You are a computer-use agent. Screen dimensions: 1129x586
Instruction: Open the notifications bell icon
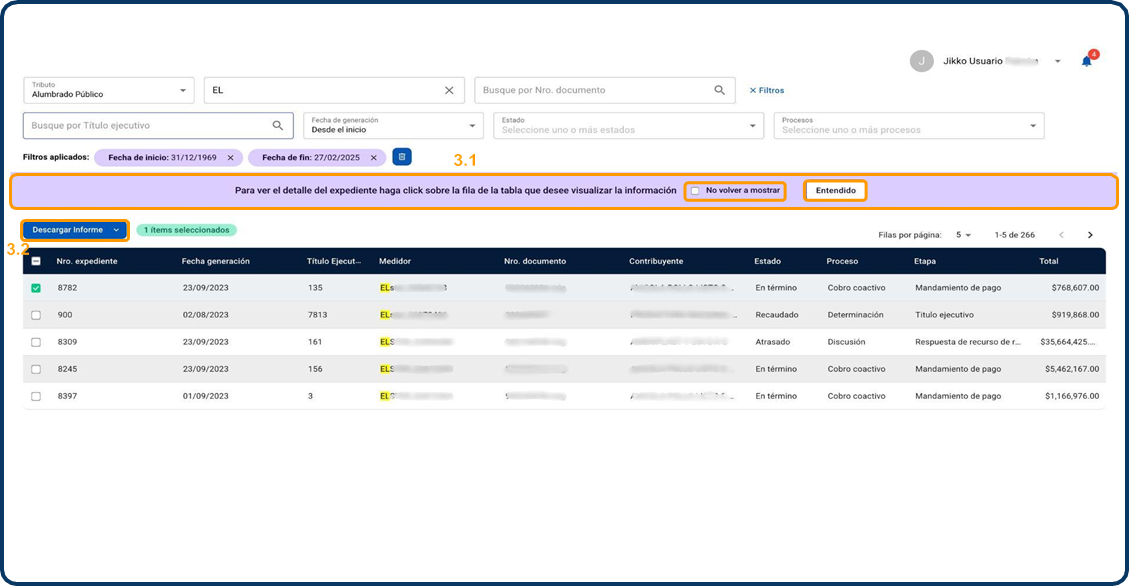(x=1086, y=61)
